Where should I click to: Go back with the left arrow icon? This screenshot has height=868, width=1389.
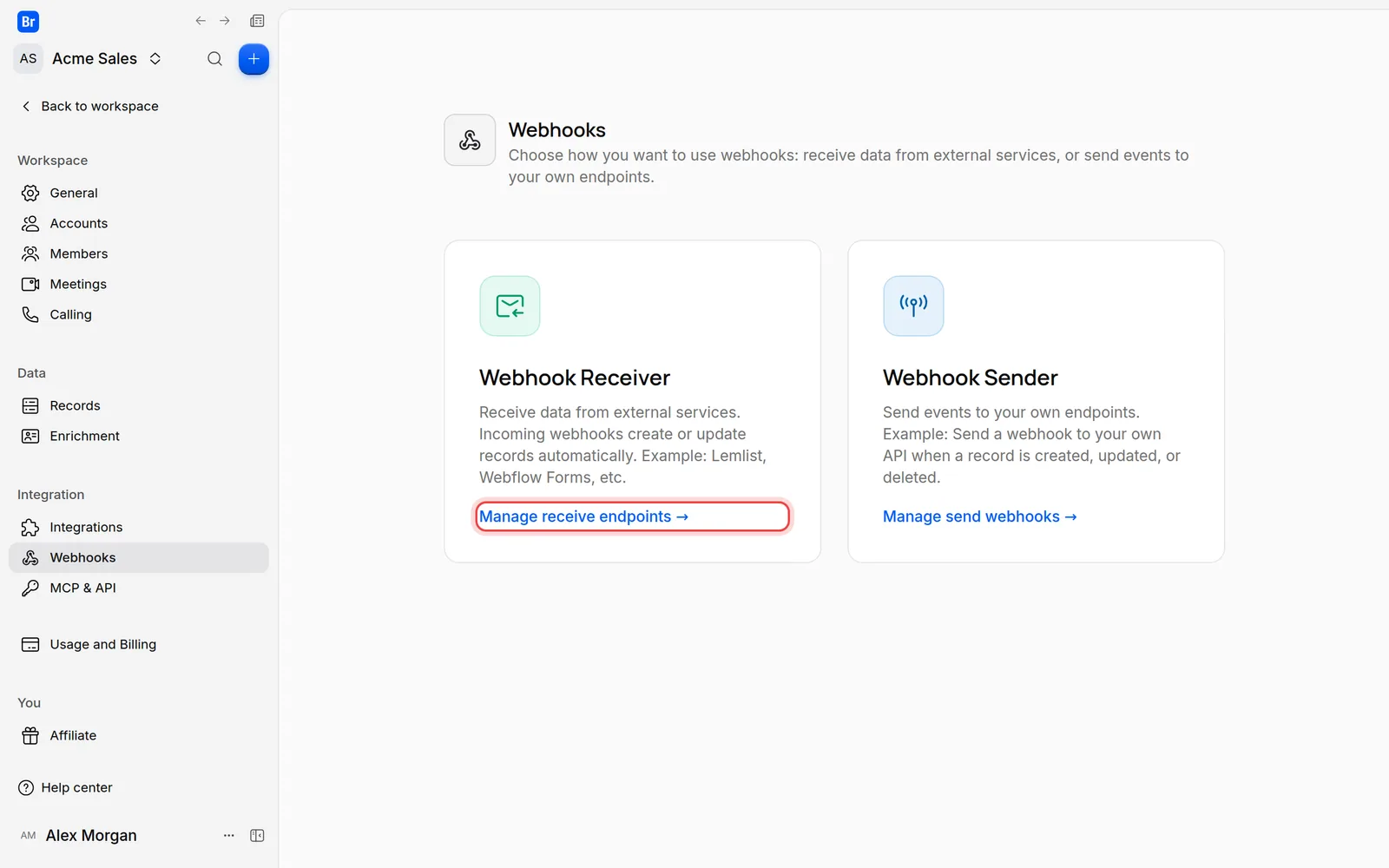tap(201, 21)
